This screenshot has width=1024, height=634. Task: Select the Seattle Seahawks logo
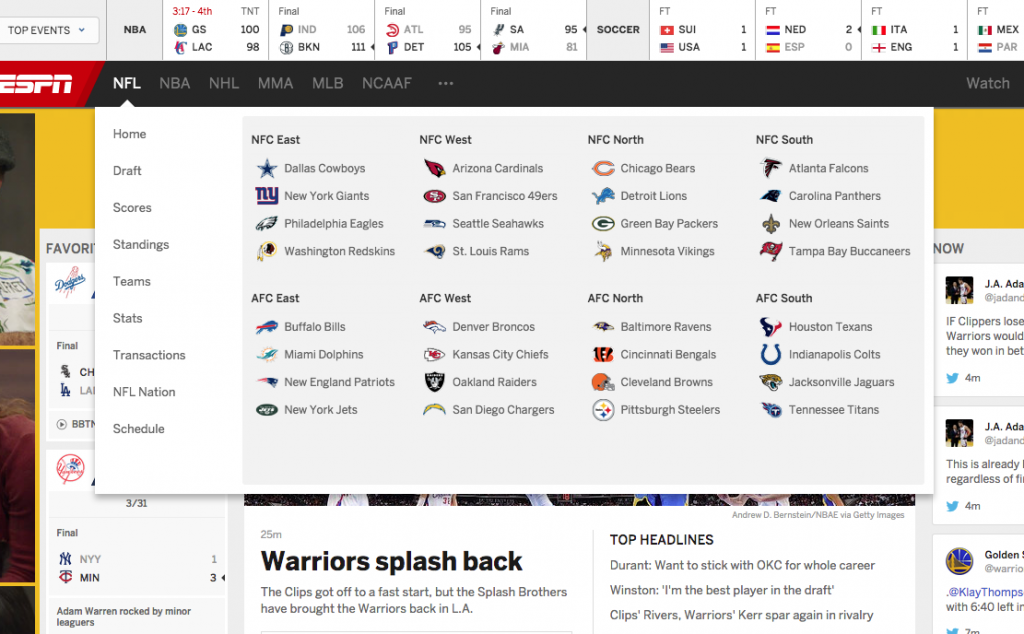point(434,223)
